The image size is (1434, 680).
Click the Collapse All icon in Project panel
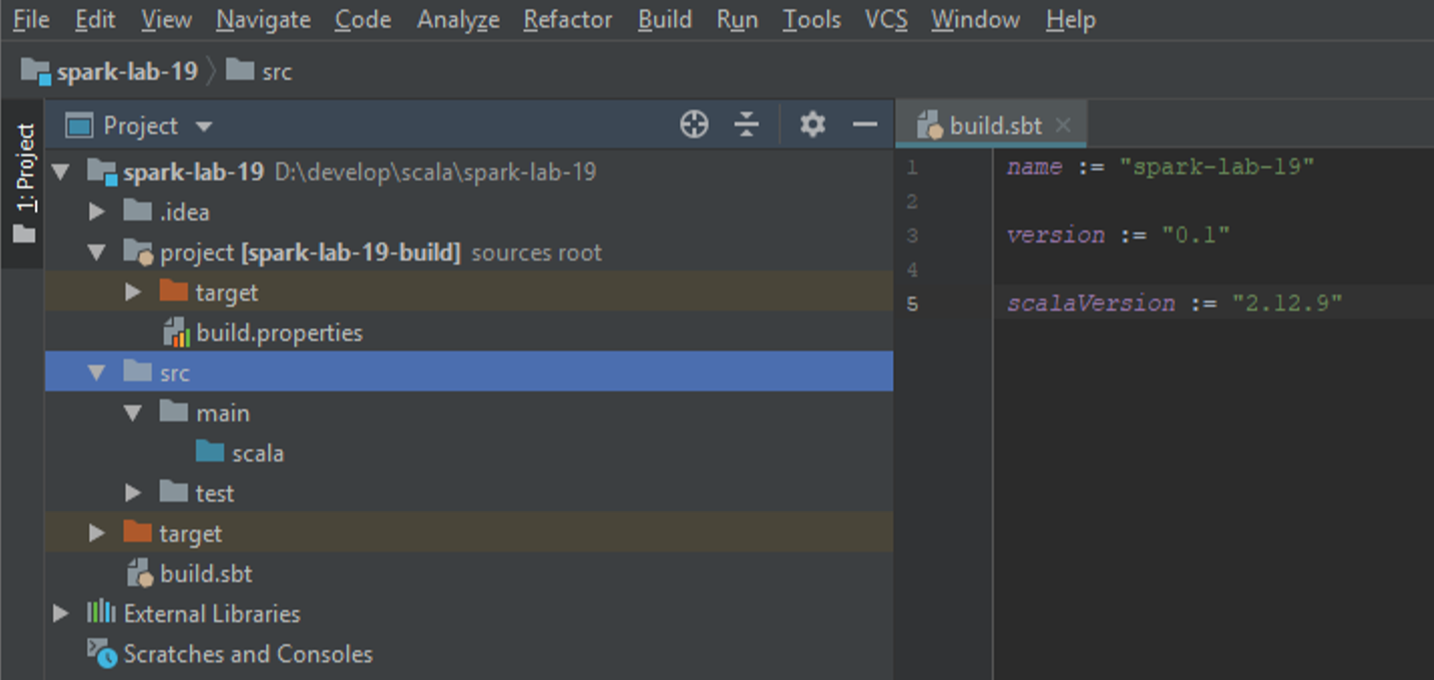[747, 125]
